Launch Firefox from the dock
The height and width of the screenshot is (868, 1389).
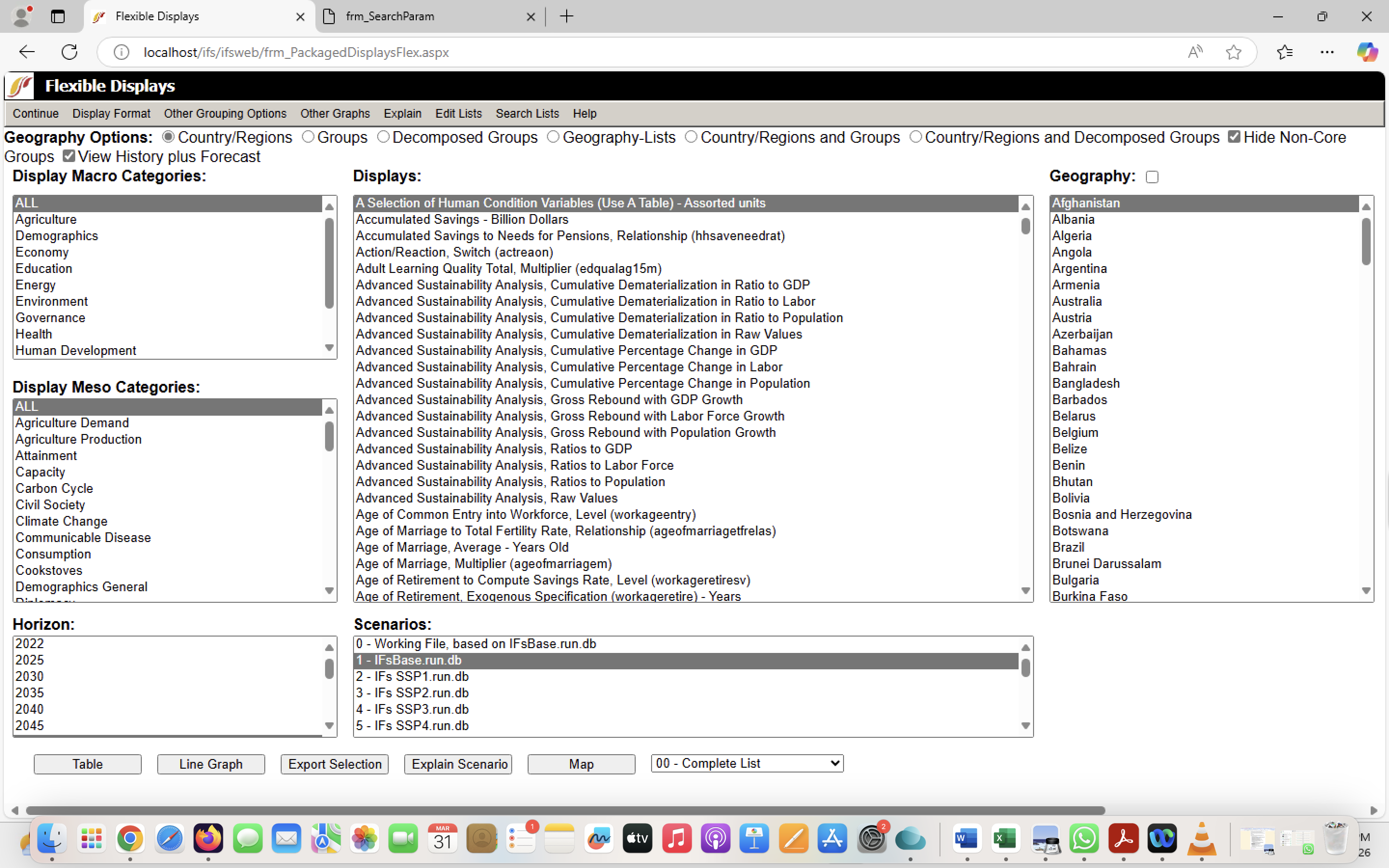click(208, 839)
